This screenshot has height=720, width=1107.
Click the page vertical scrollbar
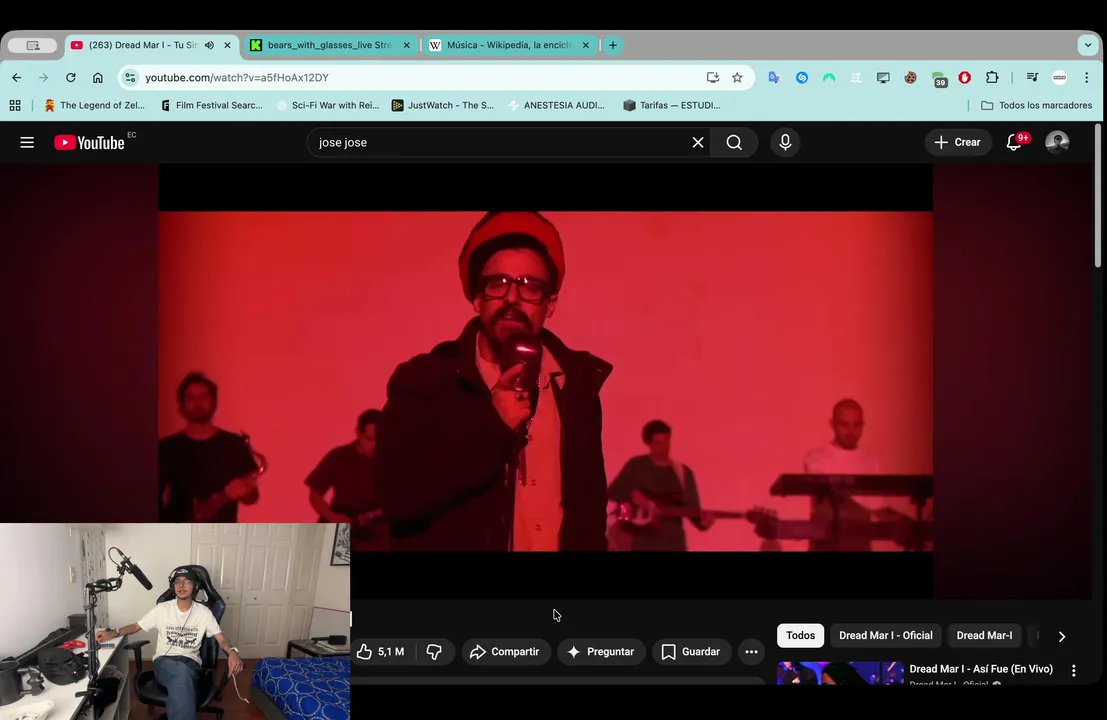(1098, 196)
